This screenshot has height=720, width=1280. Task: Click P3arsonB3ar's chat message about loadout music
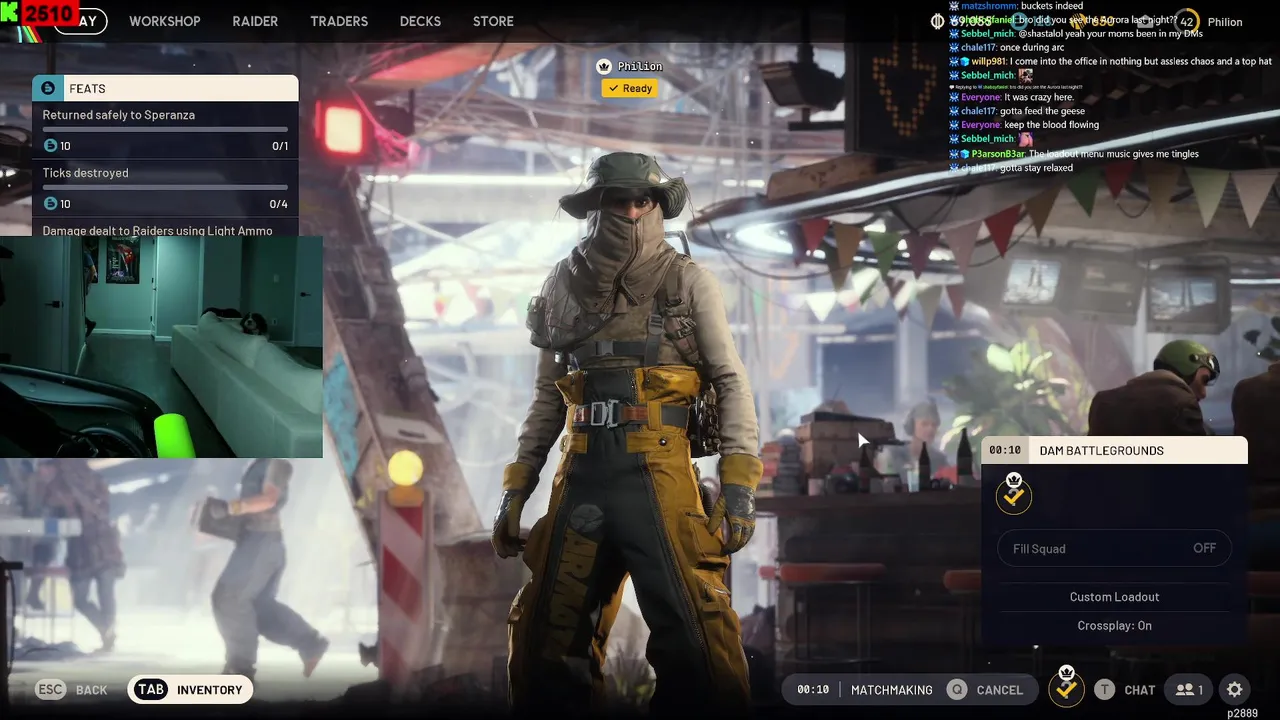[x=1074, y=154]
